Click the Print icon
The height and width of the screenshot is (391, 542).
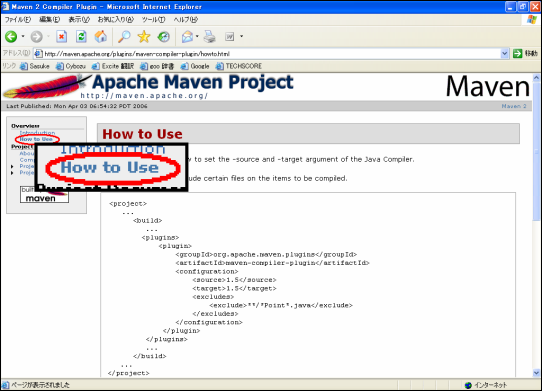tap(209, 36)
